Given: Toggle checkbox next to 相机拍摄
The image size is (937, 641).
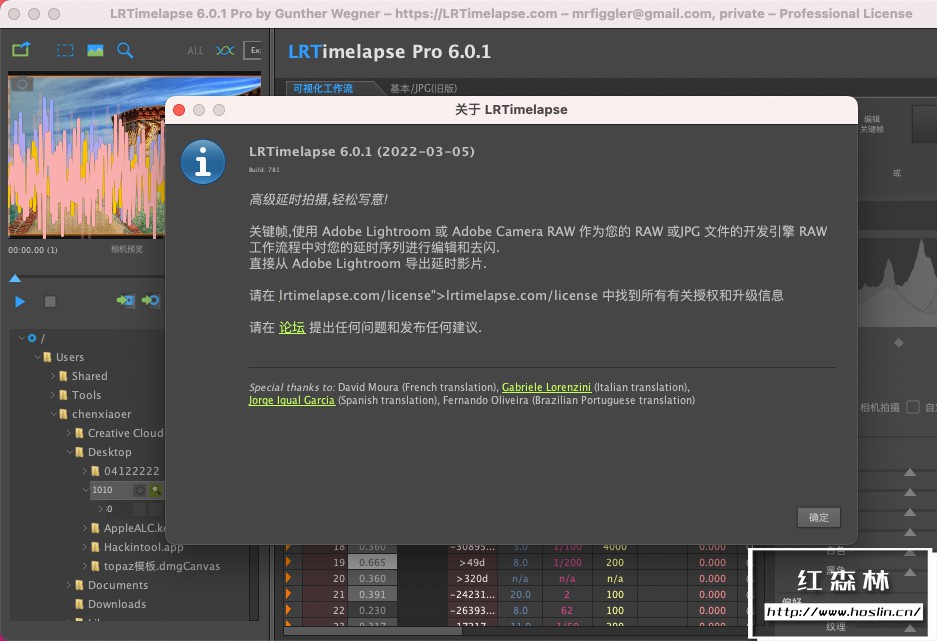Looking at the screenshot, I should 912,407.
